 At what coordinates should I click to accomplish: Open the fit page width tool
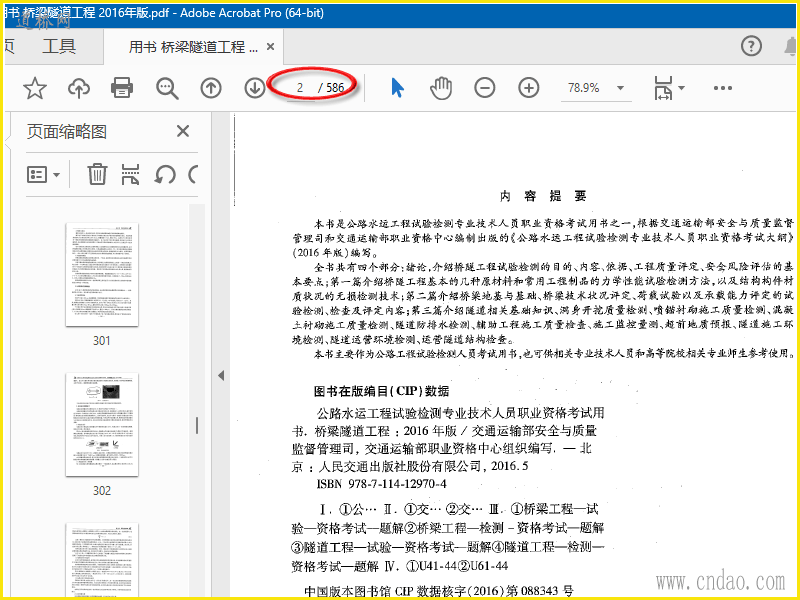point(663,88)
